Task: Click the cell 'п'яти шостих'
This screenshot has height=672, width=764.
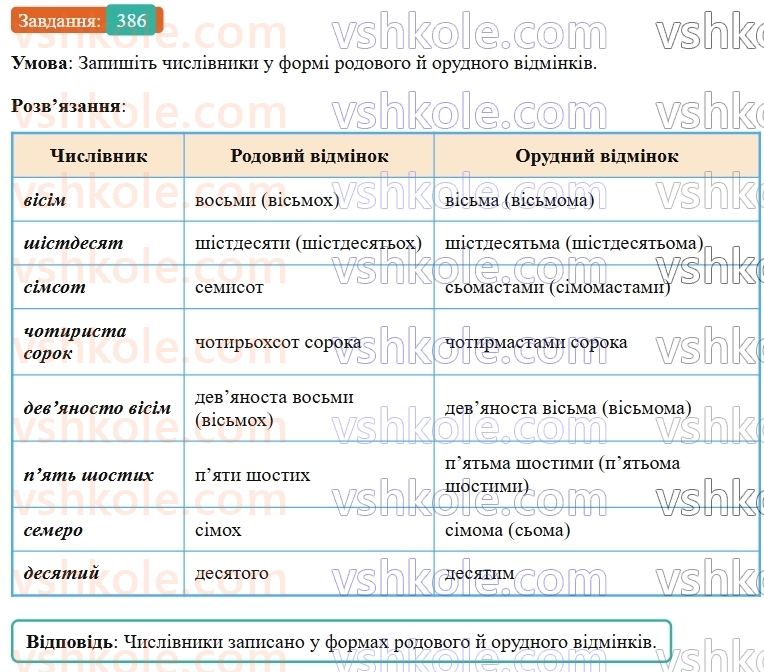Action: [309, 475]
